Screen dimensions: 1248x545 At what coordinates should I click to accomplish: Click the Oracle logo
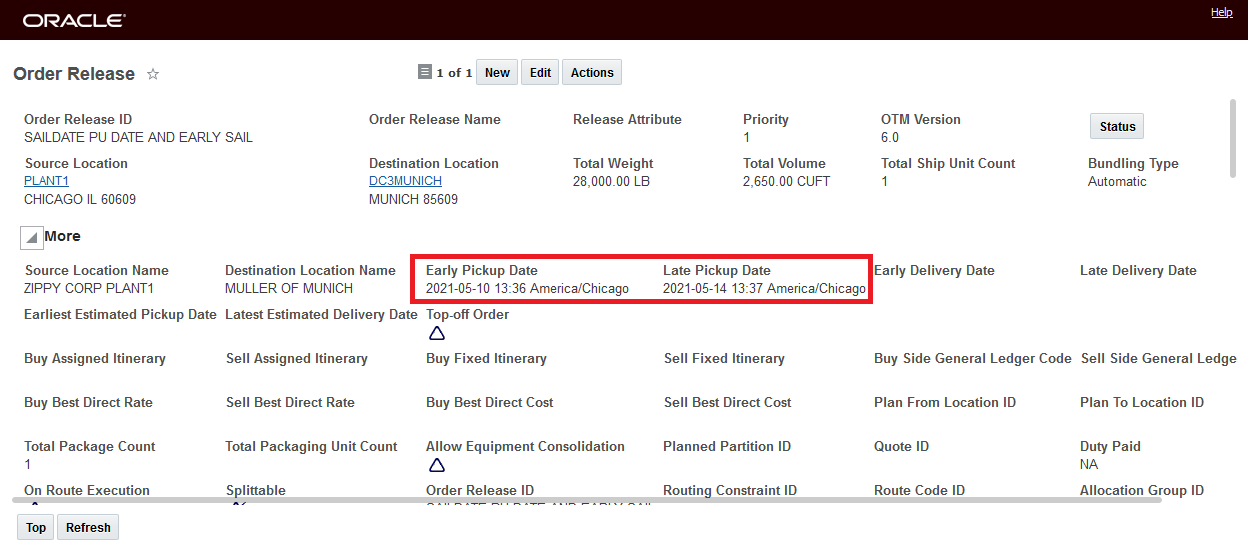point(74,20)
